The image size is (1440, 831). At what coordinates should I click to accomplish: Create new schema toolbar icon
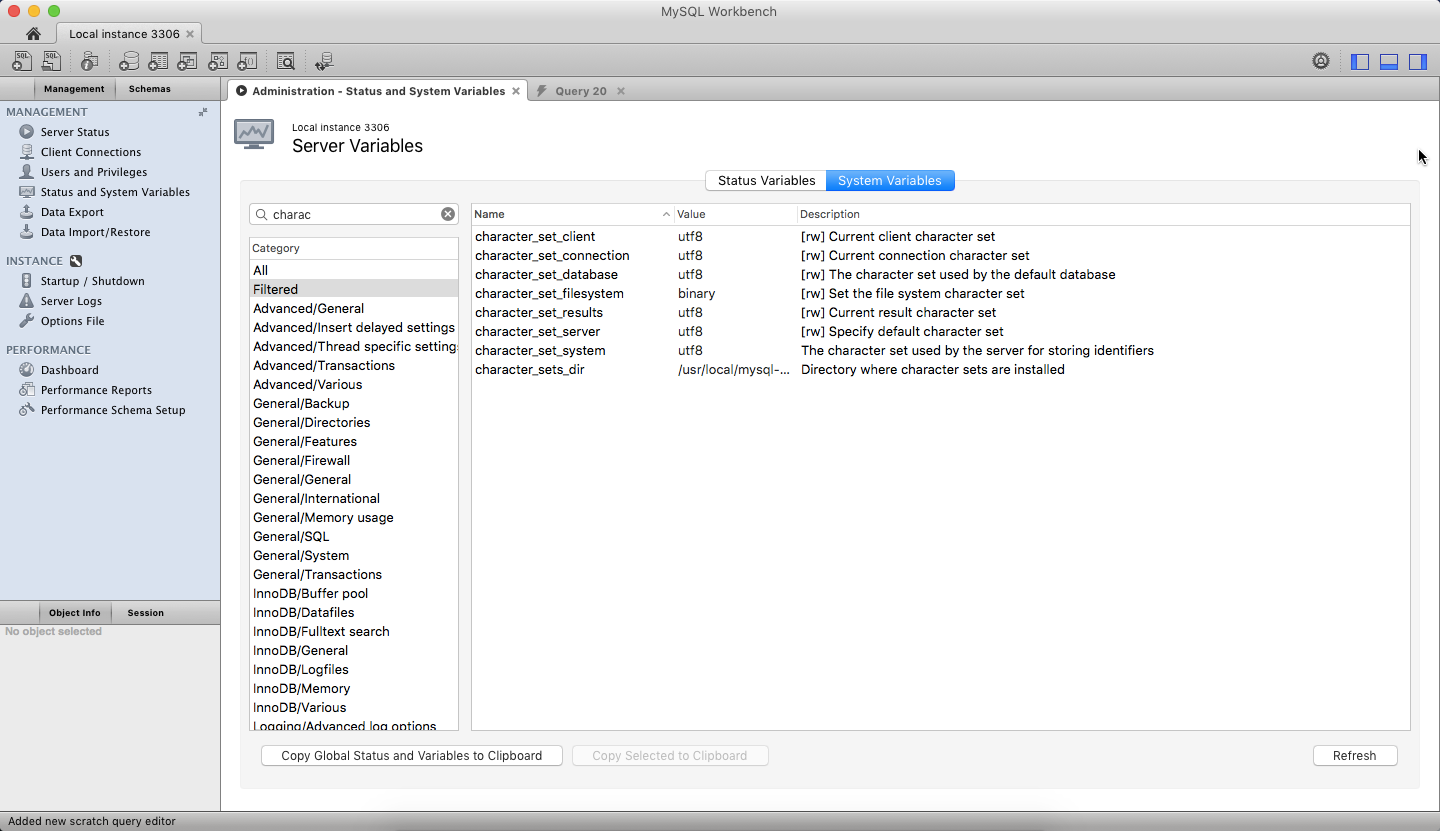click(129, 61)
